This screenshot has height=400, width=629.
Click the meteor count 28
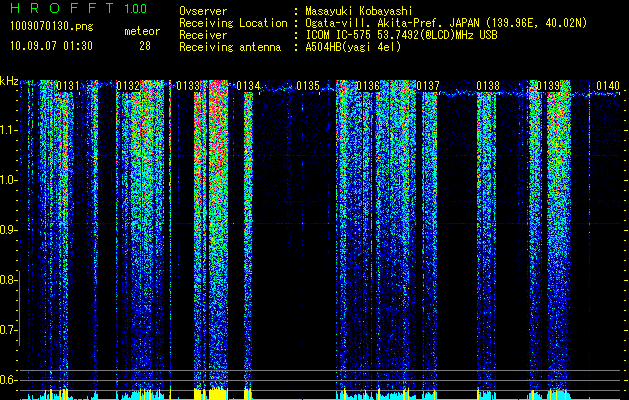145,46
